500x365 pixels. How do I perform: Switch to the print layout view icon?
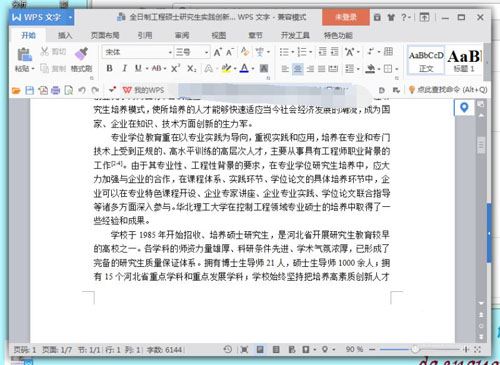point(260,349)
